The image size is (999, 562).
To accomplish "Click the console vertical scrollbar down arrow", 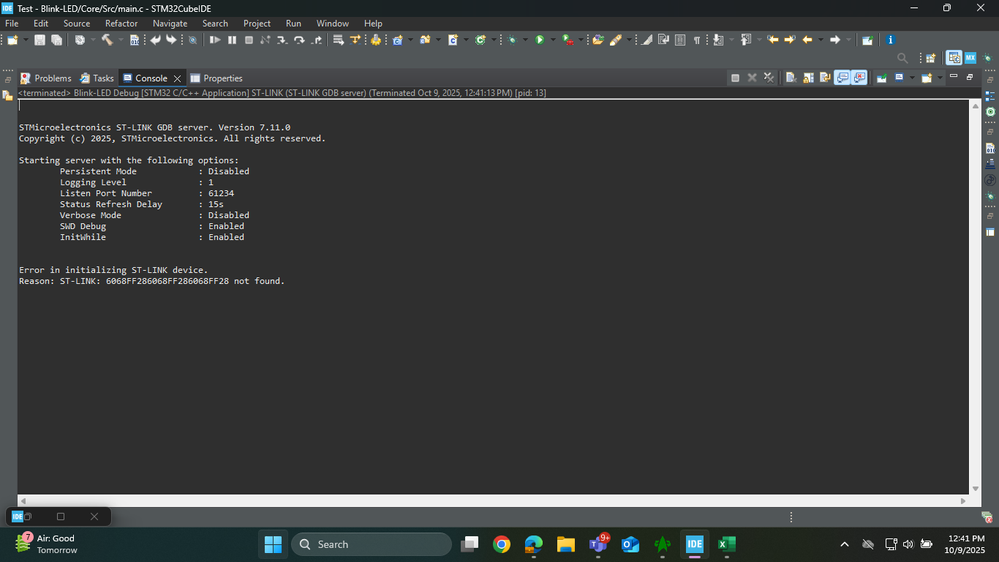I will 975,489.
